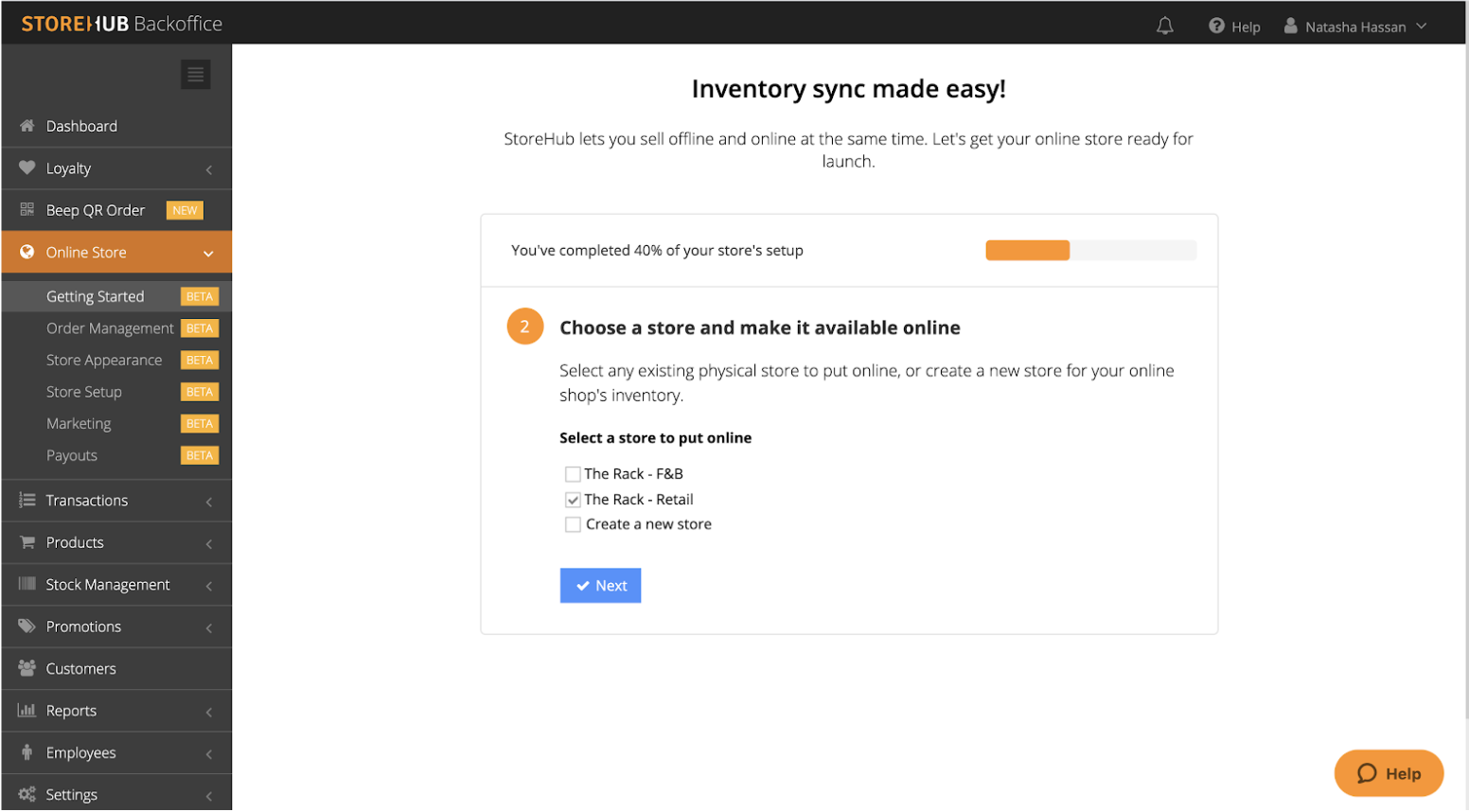
Task: Click the "Create a new store" label text
Action: click(x=648, y=524)
